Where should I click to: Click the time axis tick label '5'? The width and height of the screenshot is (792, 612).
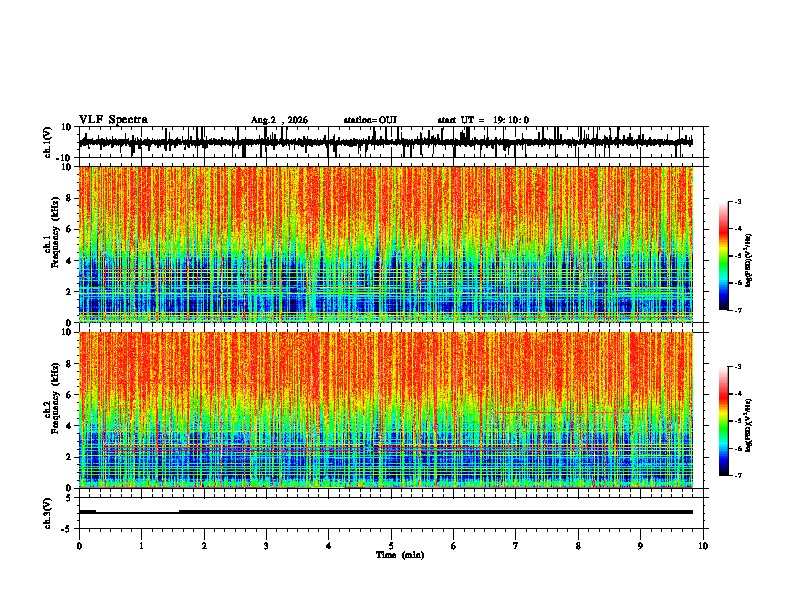click(x=391, y=546)
